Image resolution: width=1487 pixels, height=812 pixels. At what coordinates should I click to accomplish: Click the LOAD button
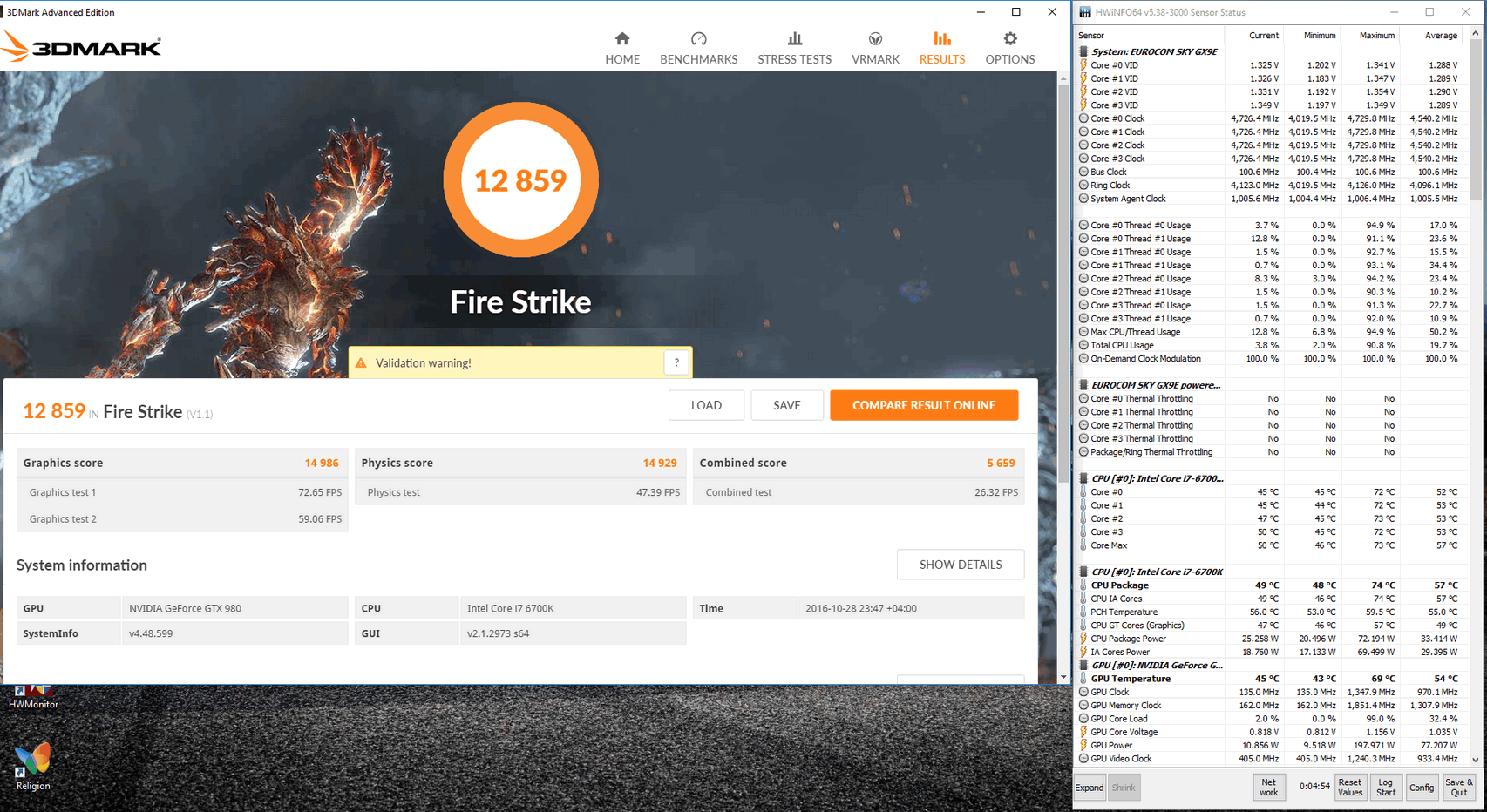point(706,405)
